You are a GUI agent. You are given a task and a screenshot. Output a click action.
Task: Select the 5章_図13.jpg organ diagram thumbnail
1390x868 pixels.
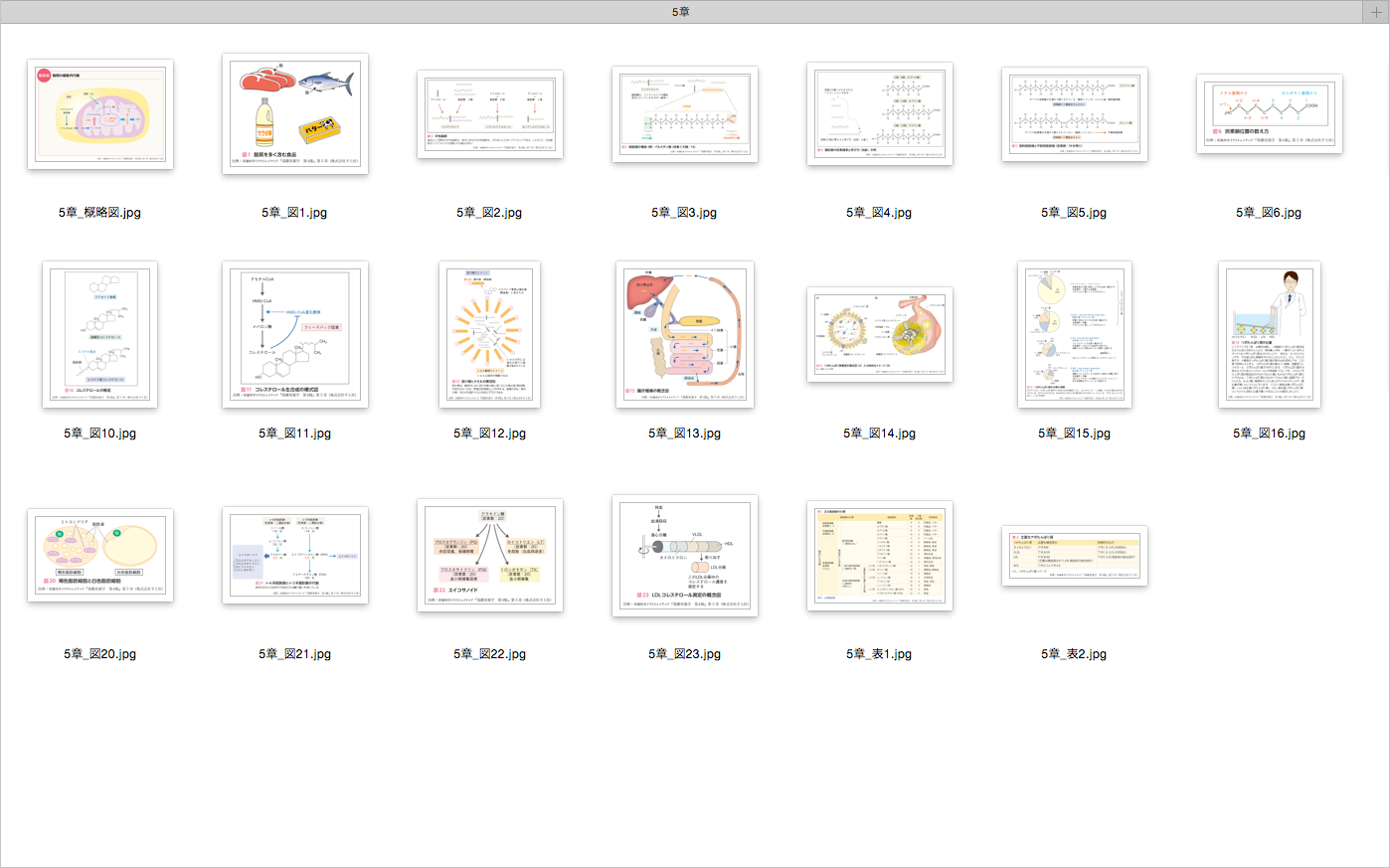pos(685,335)
